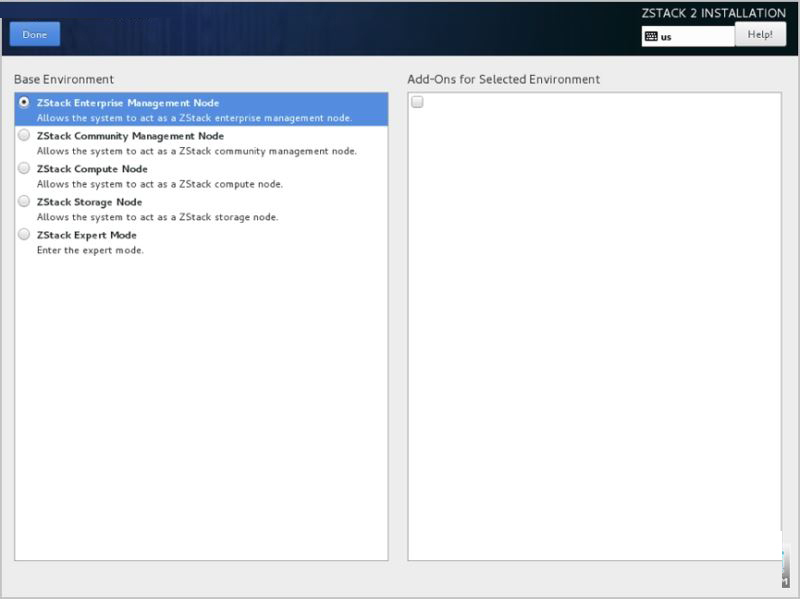Viewport: 800px width, 599px height.
Task: Click the ZStack storage node description line
Action: click(158, 217)
